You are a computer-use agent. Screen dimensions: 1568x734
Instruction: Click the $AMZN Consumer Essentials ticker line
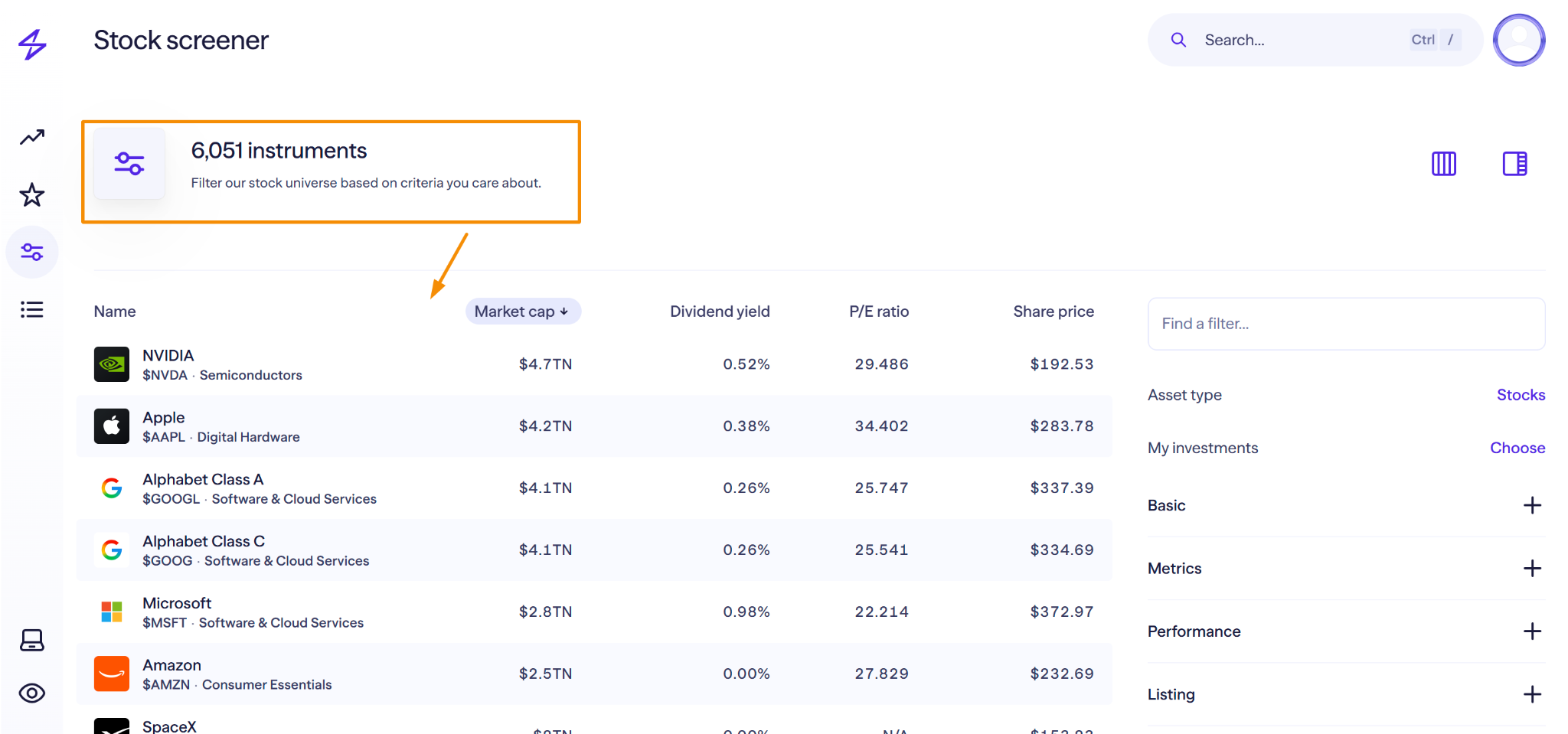click(237, 685)
